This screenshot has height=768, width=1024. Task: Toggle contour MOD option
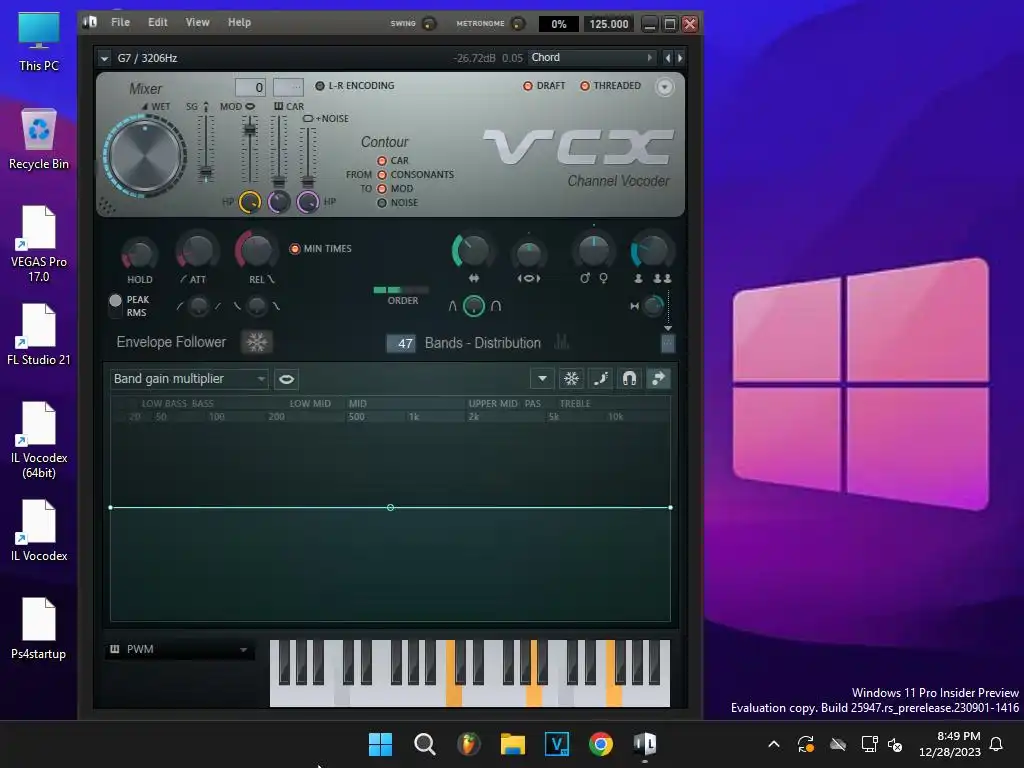(395, 189)
